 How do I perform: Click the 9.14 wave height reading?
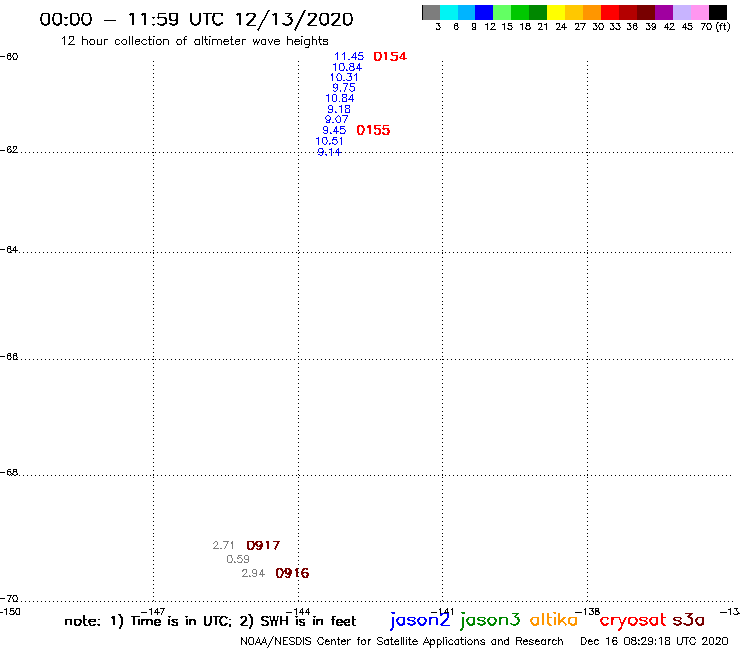click(329, 152)
